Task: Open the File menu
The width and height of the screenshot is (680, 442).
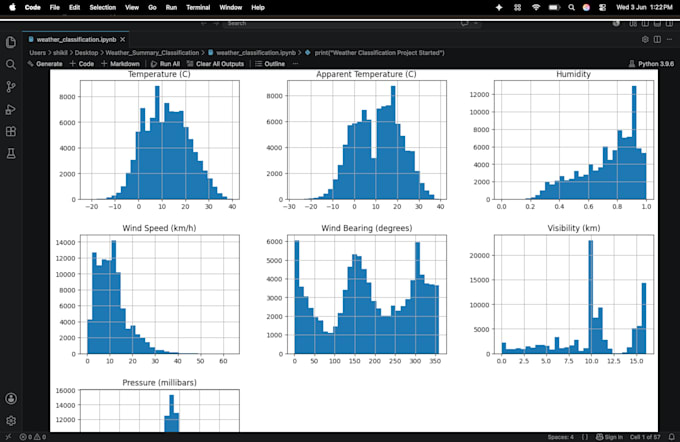Action: pos(55,7)
